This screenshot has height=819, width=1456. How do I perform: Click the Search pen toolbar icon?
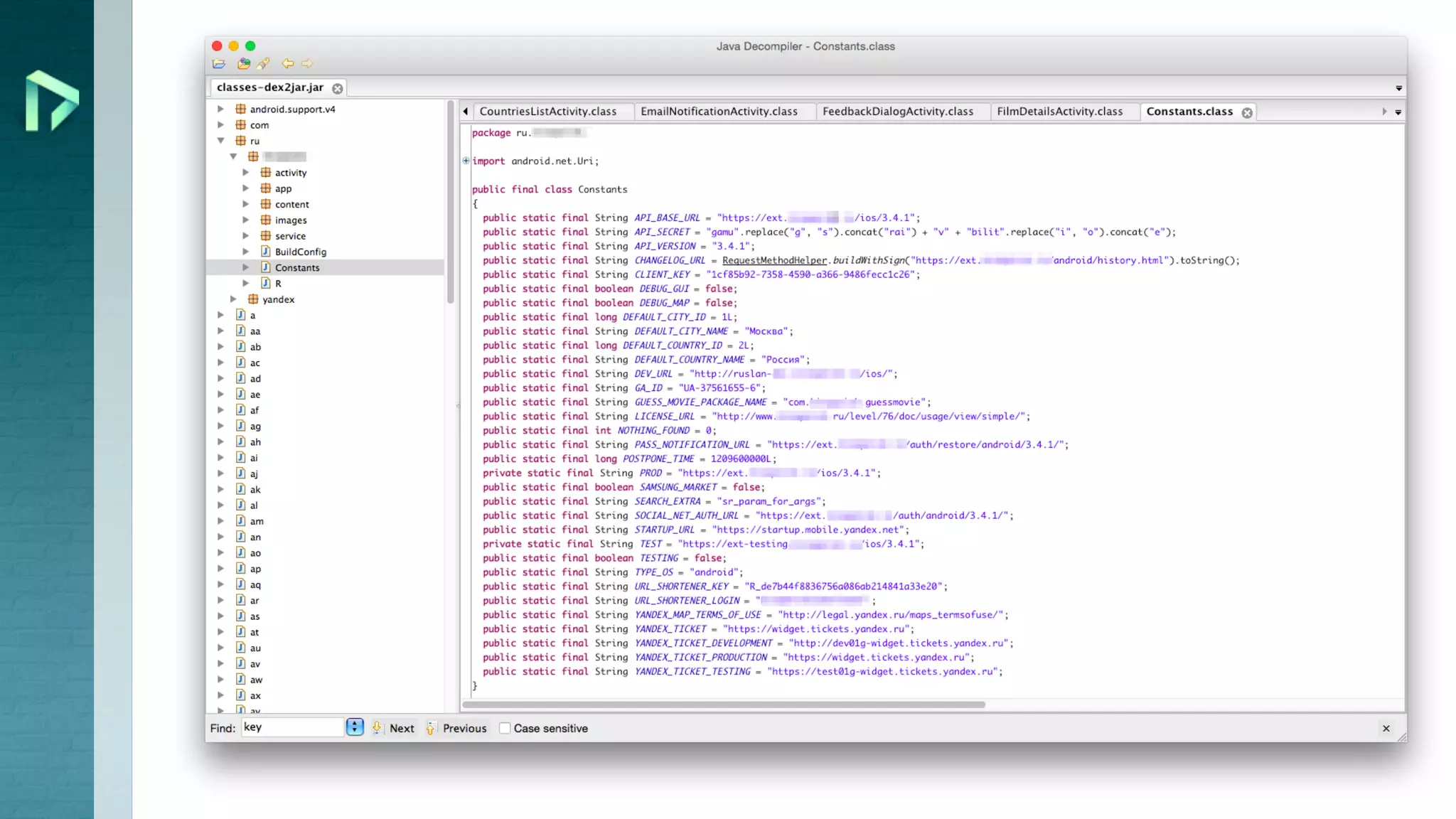tap(264, 64)
